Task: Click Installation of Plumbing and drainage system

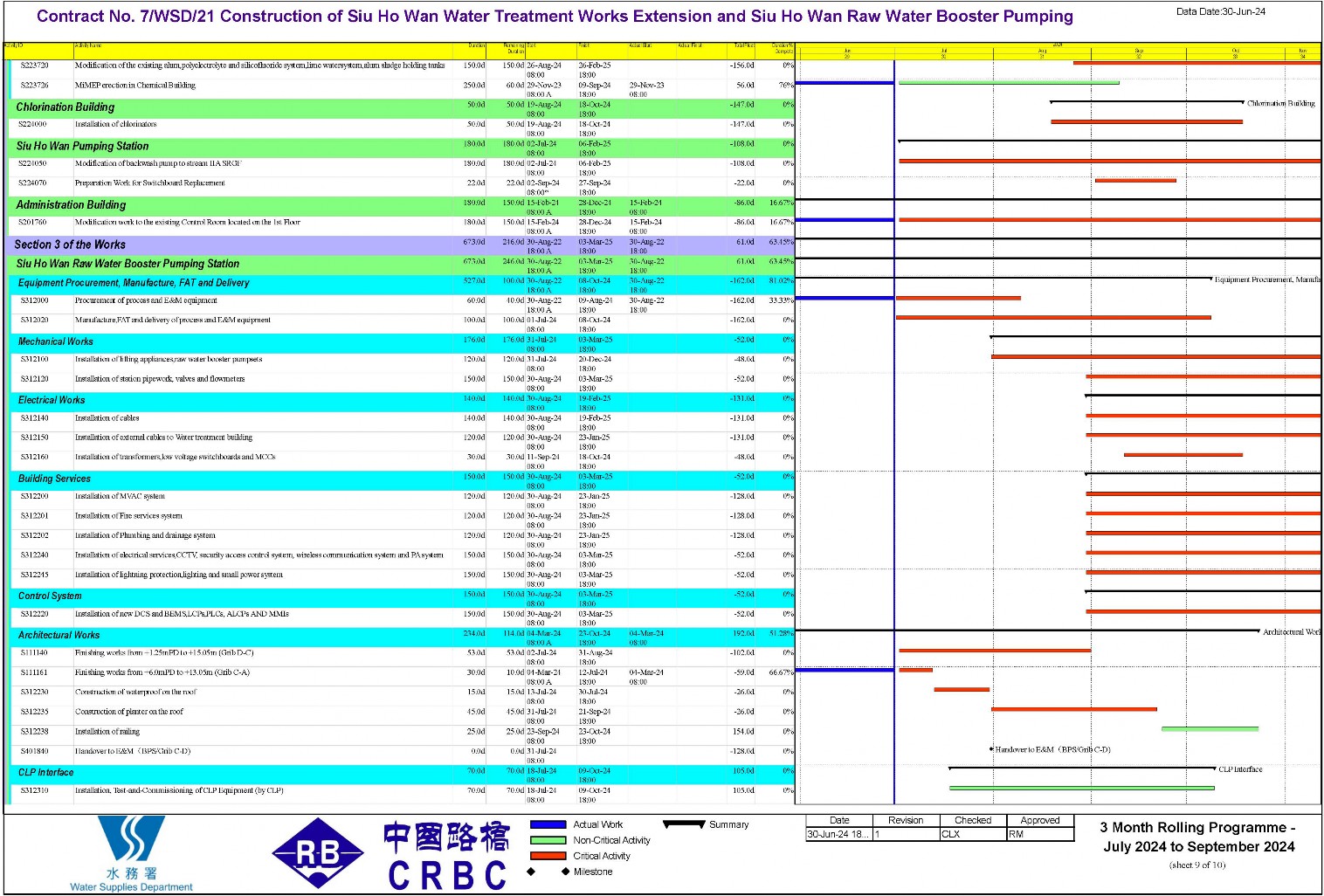Action: point(145,535)
